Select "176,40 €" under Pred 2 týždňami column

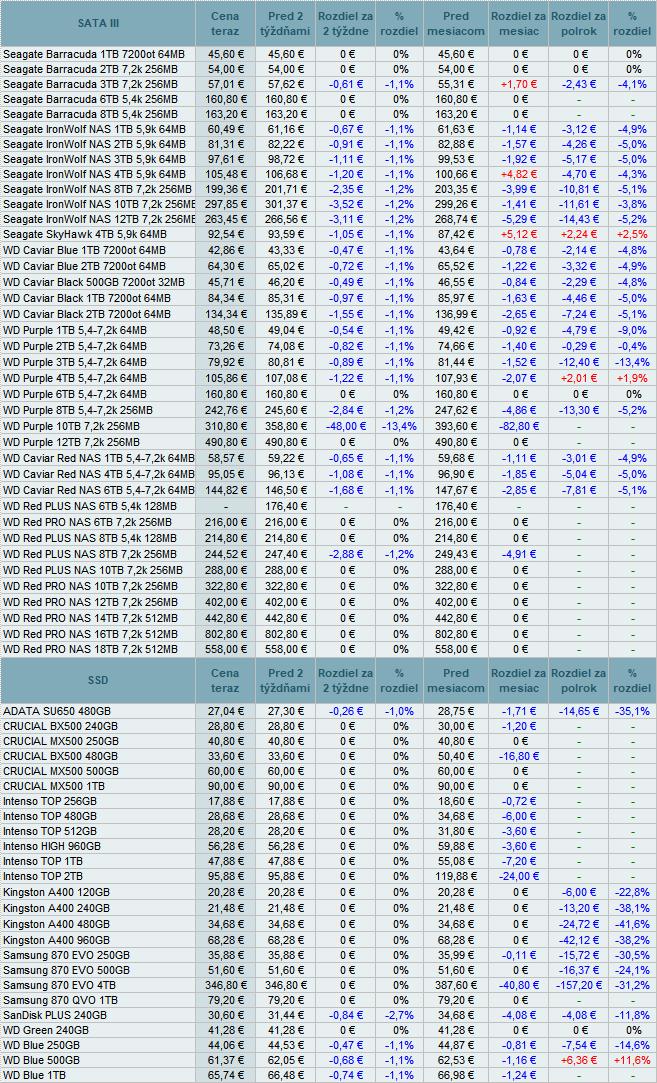pyautogui.click(x=285, y=506)
